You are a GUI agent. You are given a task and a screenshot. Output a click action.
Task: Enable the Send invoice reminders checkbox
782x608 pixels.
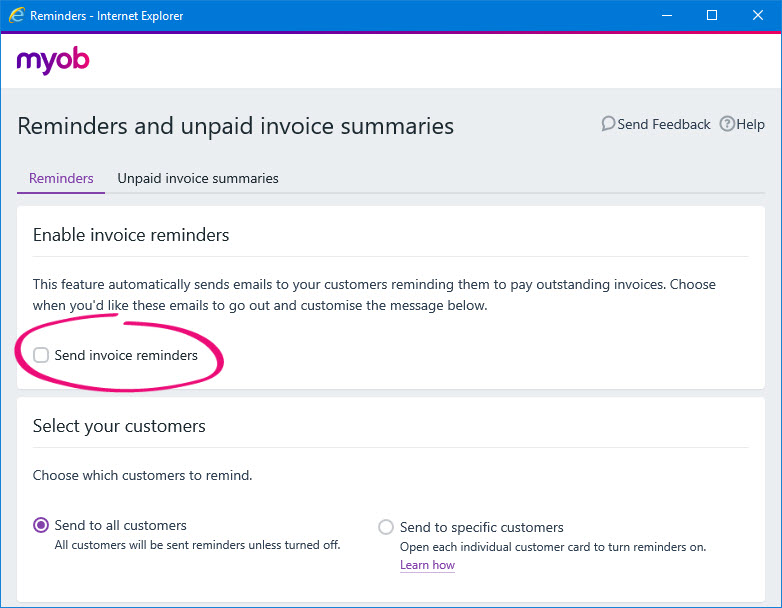pos(41,355)
